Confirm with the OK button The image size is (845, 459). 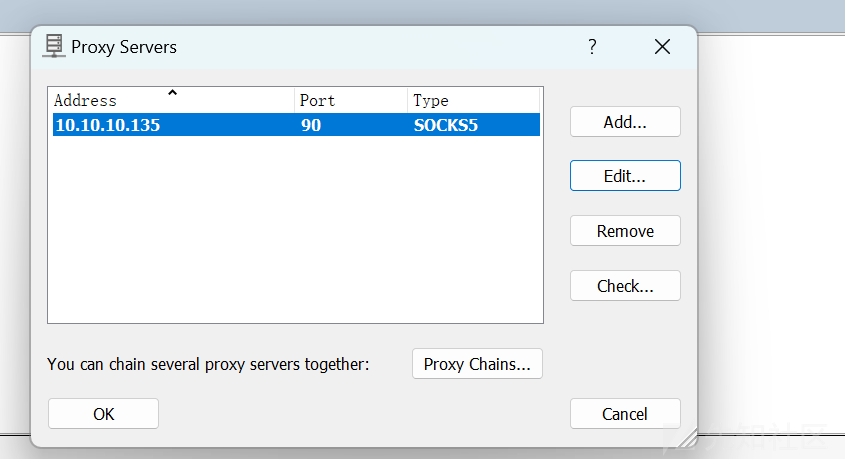pyautogui.click(x=103, y=414)
